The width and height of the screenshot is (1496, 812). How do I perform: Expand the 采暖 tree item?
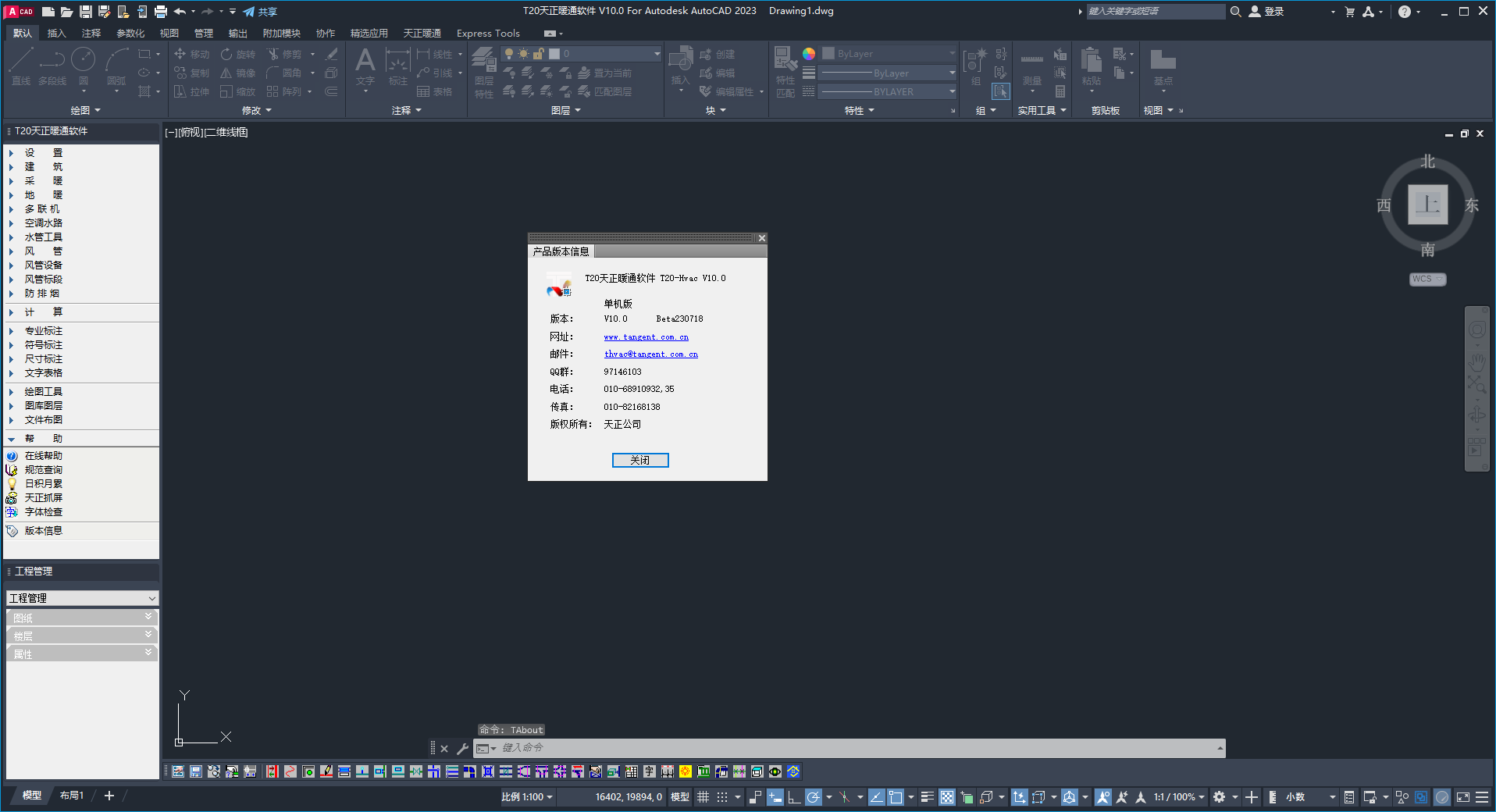[x=11, y=181]
